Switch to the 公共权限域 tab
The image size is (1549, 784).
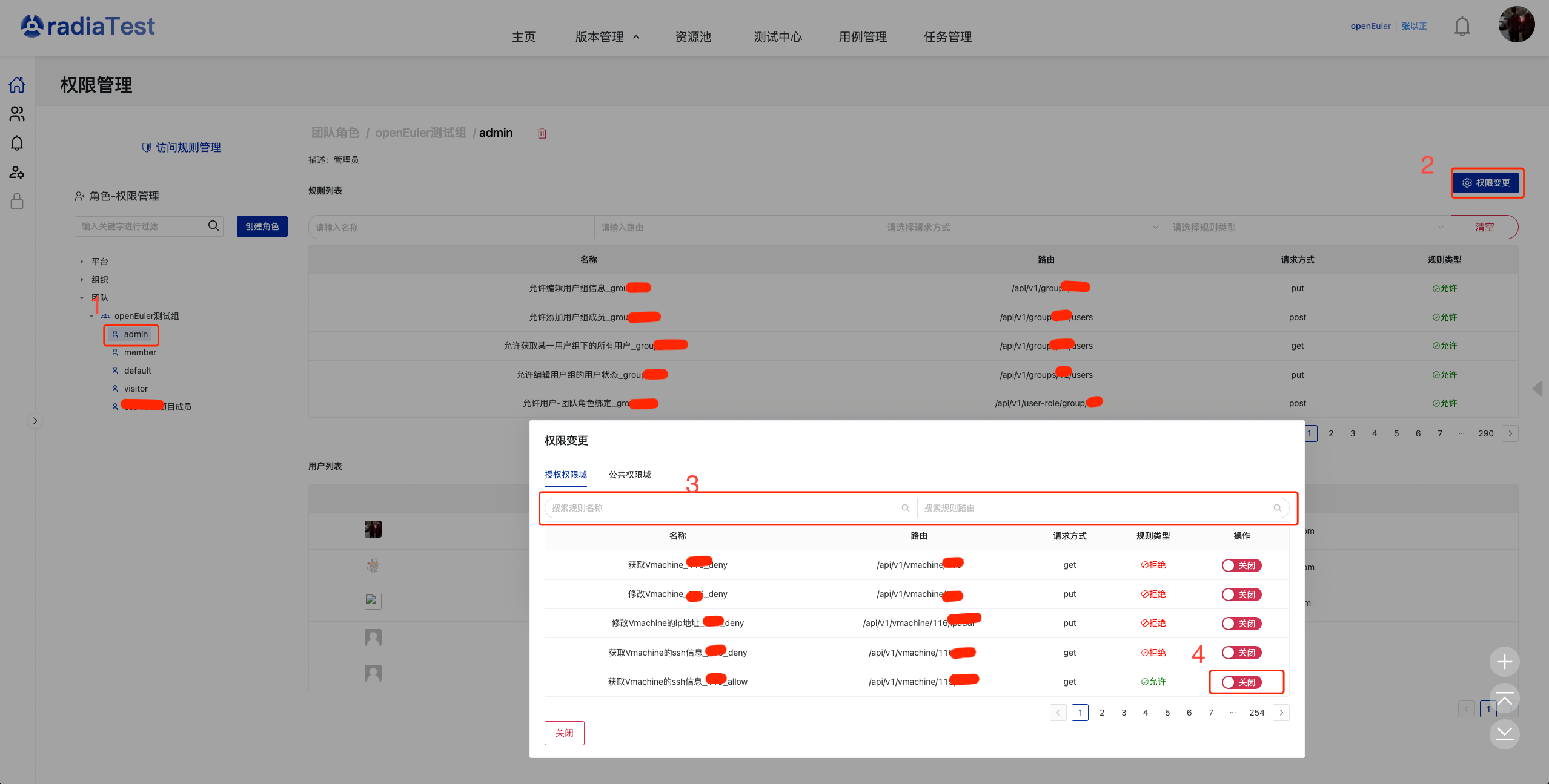pos(629,475)
